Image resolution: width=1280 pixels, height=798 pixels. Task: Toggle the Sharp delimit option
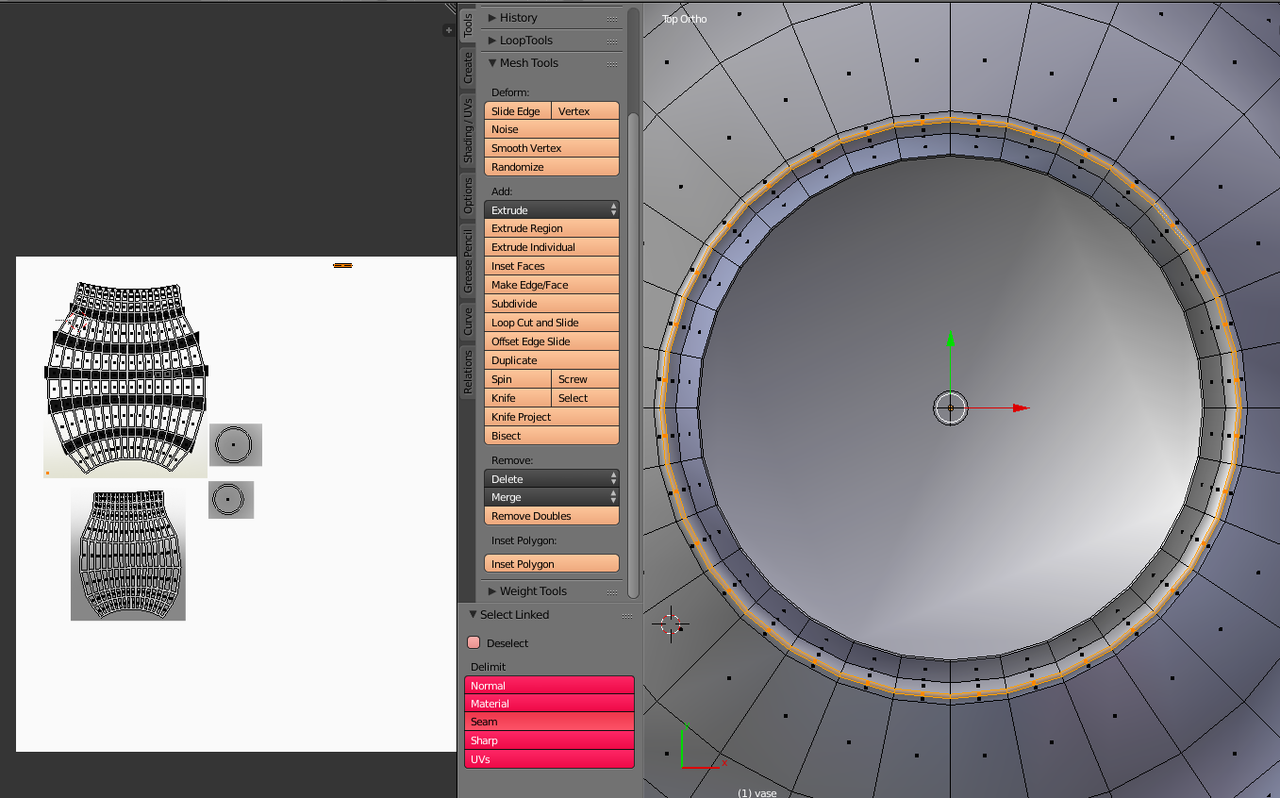coord(549,741)
